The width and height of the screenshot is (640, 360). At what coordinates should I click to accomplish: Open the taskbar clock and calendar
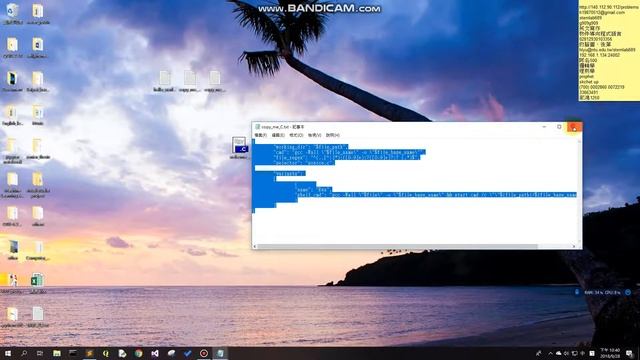(x=610, y=353)
